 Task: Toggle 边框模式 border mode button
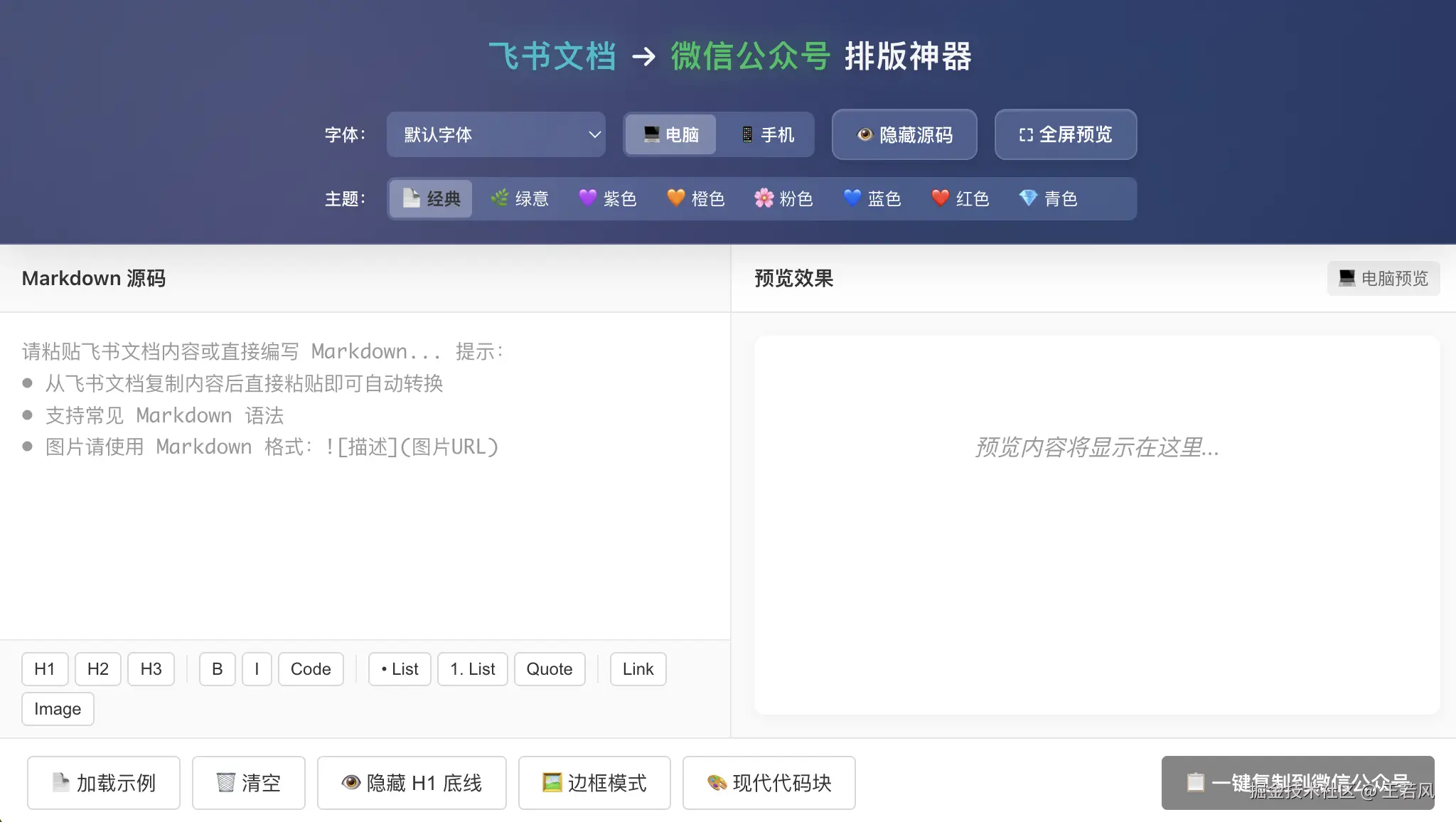[x=594, y=783]
